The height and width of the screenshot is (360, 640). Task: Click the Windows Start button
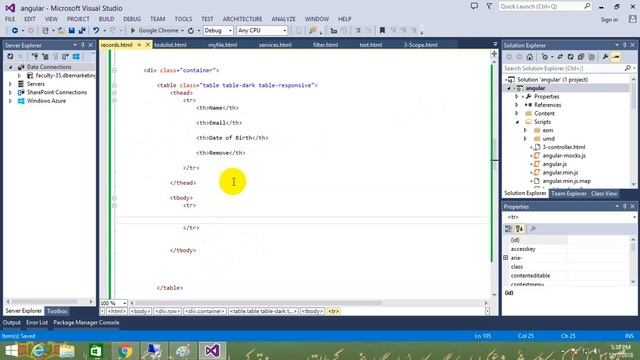tap(11, 351)
